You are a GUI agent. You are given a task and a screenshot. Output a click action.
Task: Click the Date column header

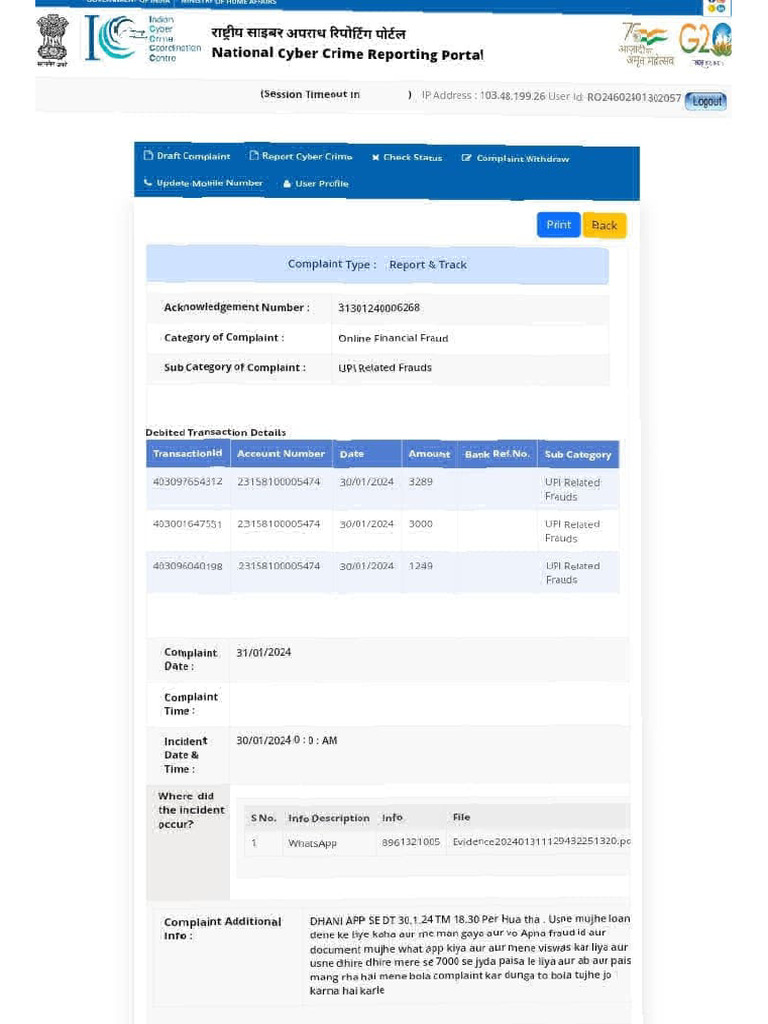pyautogui.click(x=367, y=454)
